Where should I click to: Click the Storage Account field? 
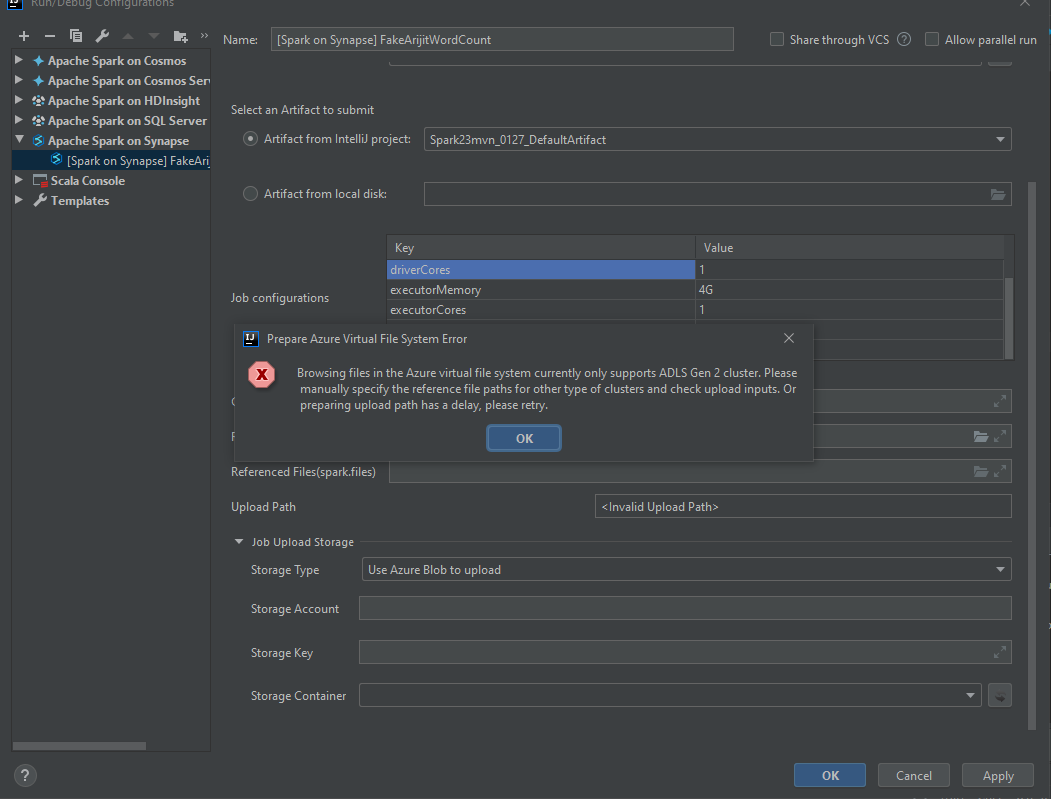tap(685, 609)
